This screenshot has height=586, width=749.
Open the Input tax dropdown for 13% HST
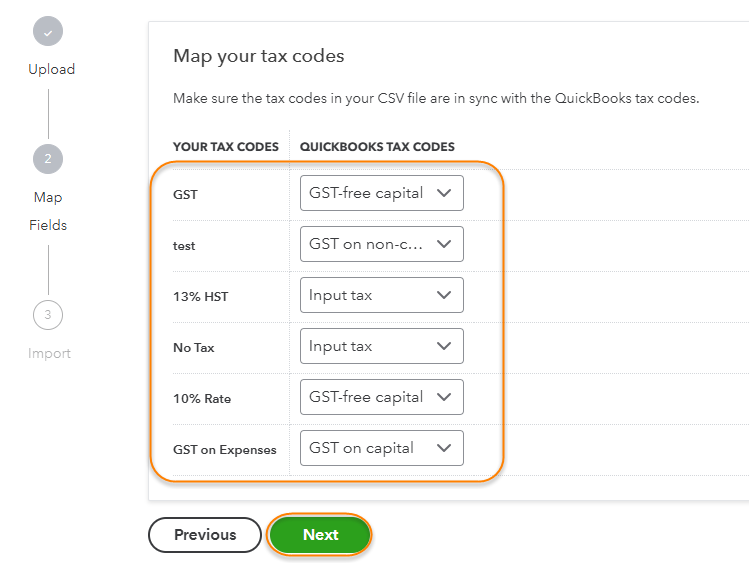[381, 295]
